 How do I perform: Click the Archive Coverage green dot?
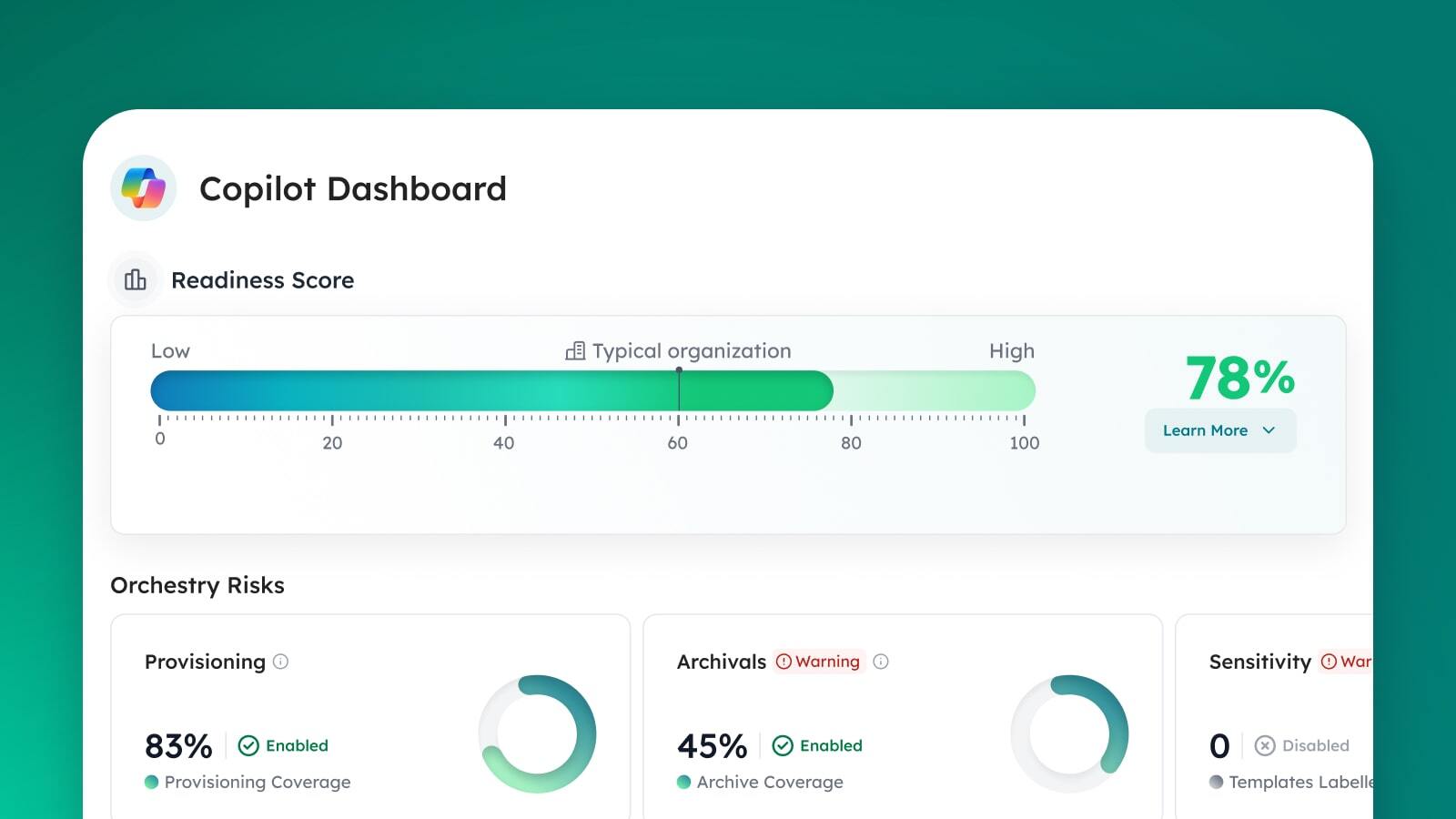point(684,782)
